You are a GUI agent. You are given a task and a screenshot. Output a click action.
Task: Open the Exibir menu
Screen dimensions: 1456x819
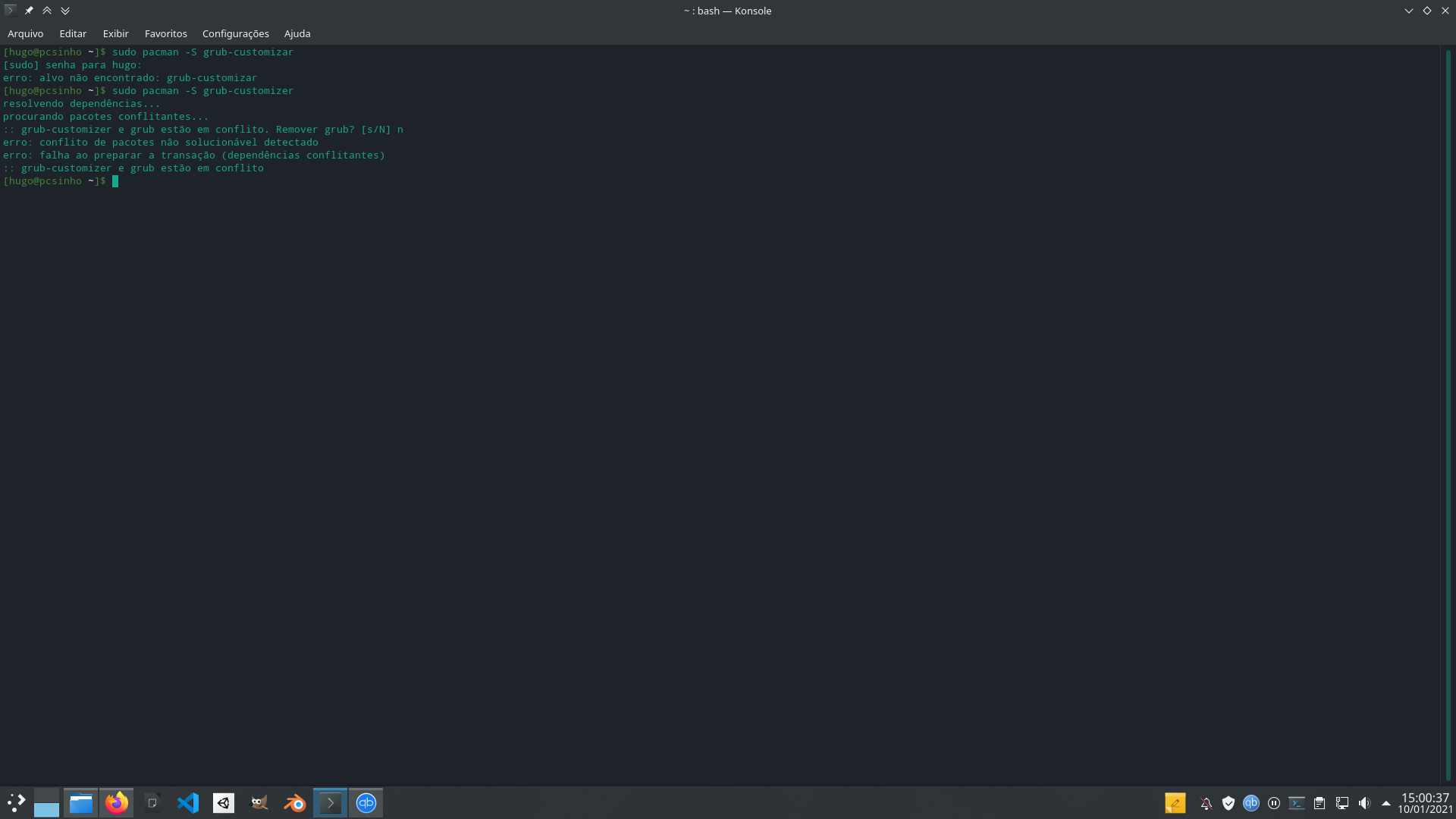115,33
